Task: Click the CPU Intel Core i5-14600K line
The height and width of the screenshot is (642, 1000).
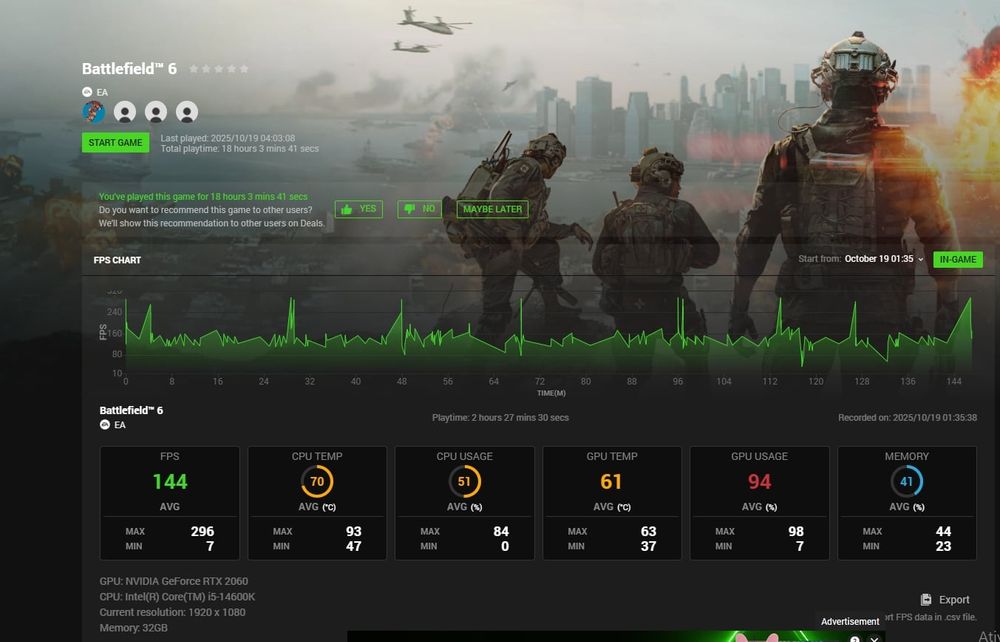Action: (x=177, y=597)
